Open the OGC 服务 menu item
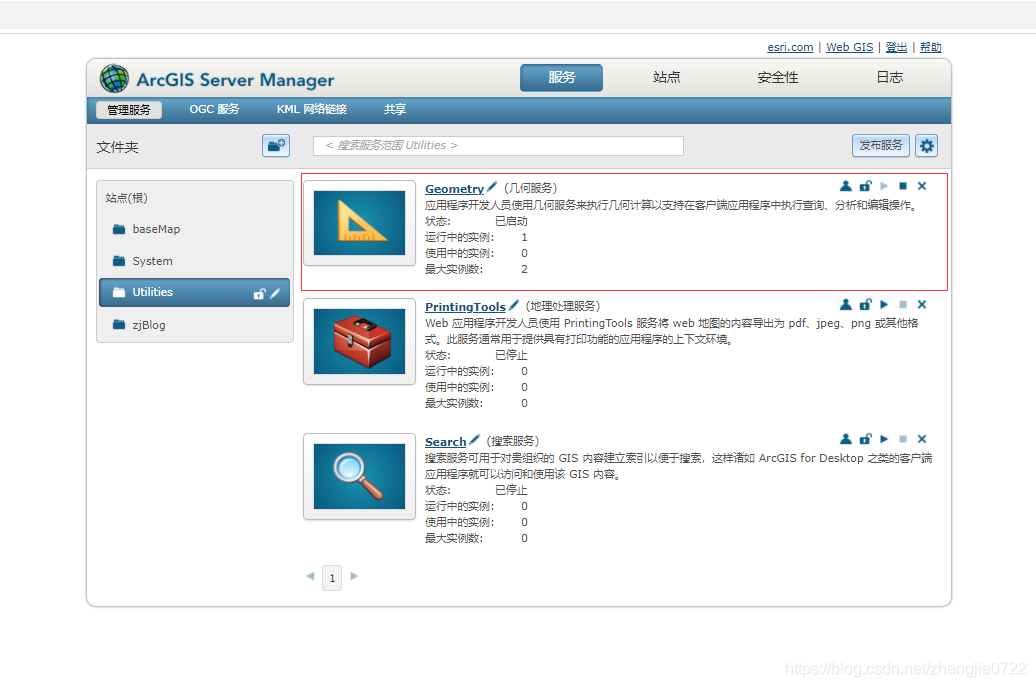 coord(214,110)
